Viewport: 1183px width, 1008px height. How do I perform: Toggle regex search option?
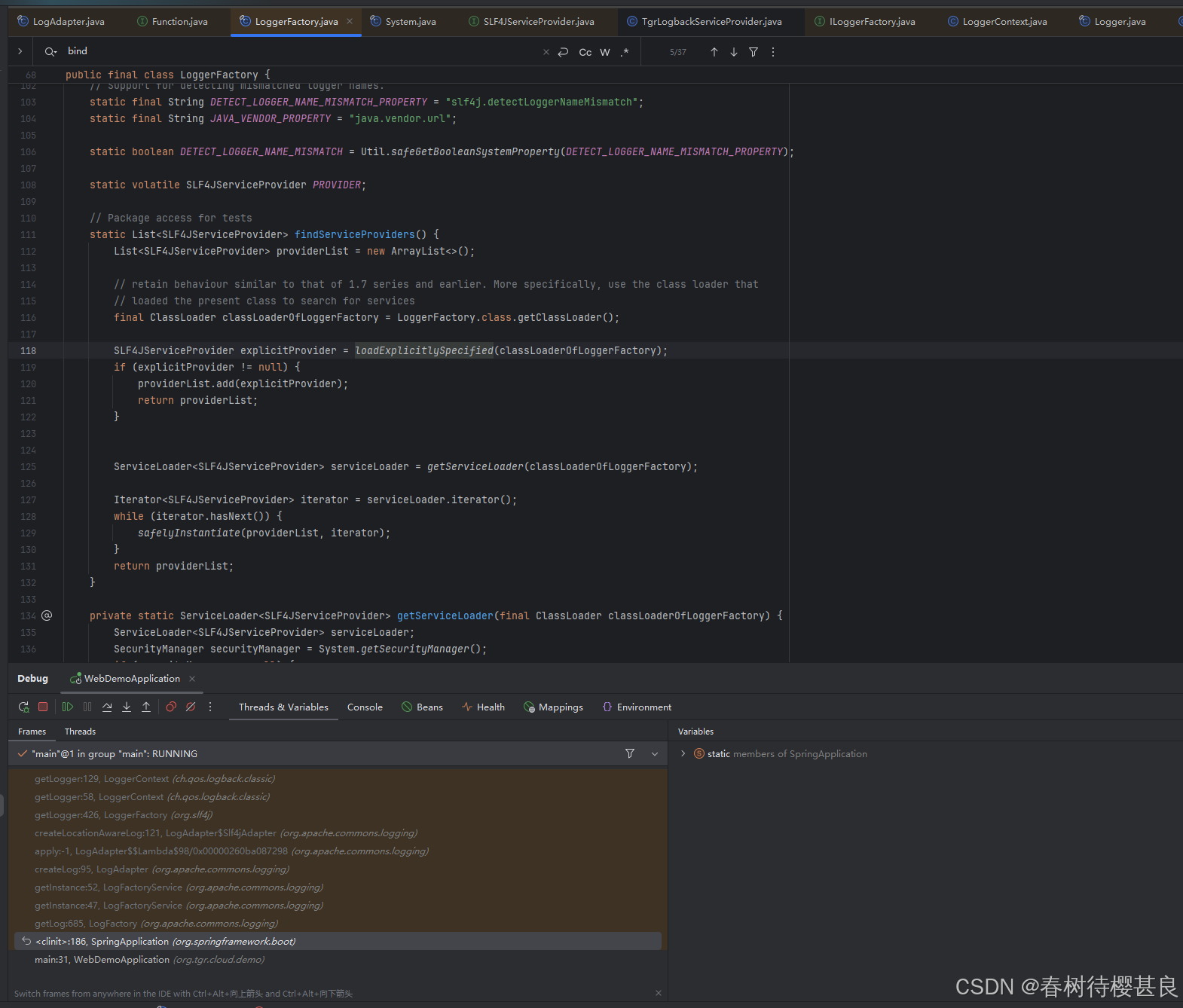[625, 52]
